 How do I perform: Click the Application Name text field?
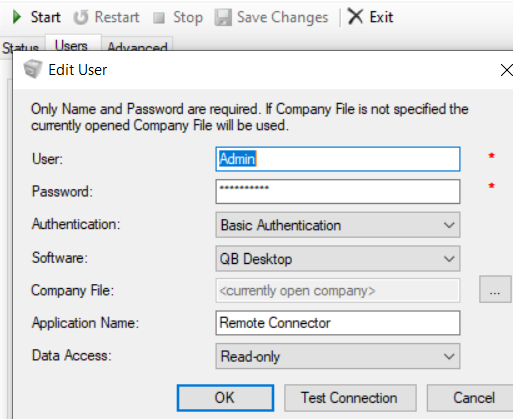coord(338,323)
